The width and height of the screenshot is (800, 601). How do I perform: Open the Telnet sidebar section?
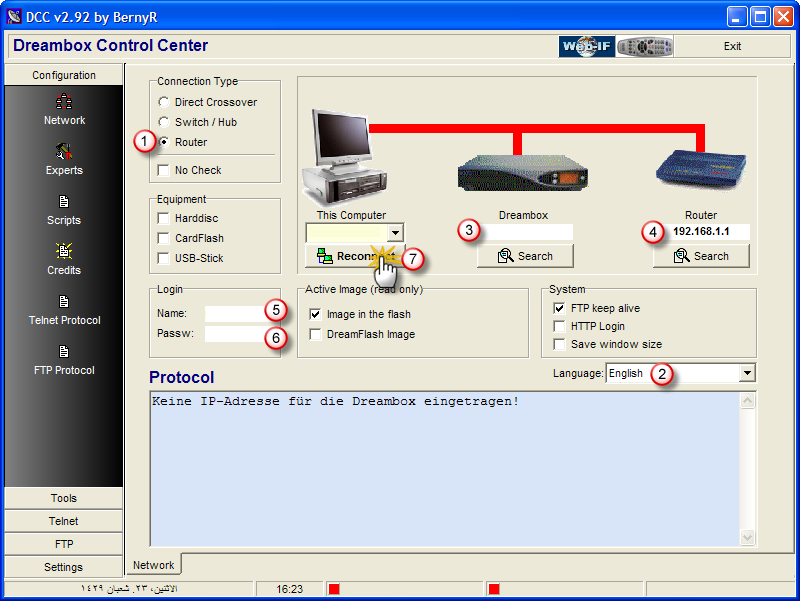(x=64, y=521)
